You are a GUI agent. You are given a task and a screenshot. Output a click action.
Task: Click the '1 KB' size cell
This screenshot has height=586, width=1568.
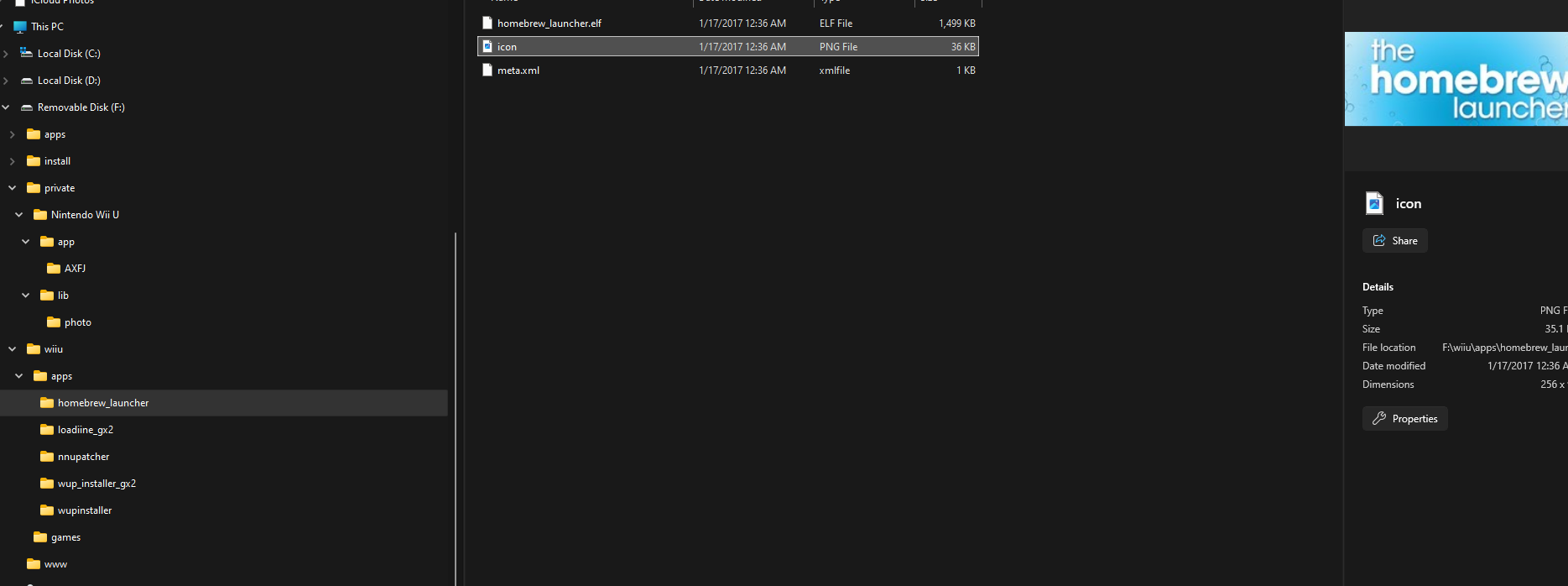pos(966,71)
